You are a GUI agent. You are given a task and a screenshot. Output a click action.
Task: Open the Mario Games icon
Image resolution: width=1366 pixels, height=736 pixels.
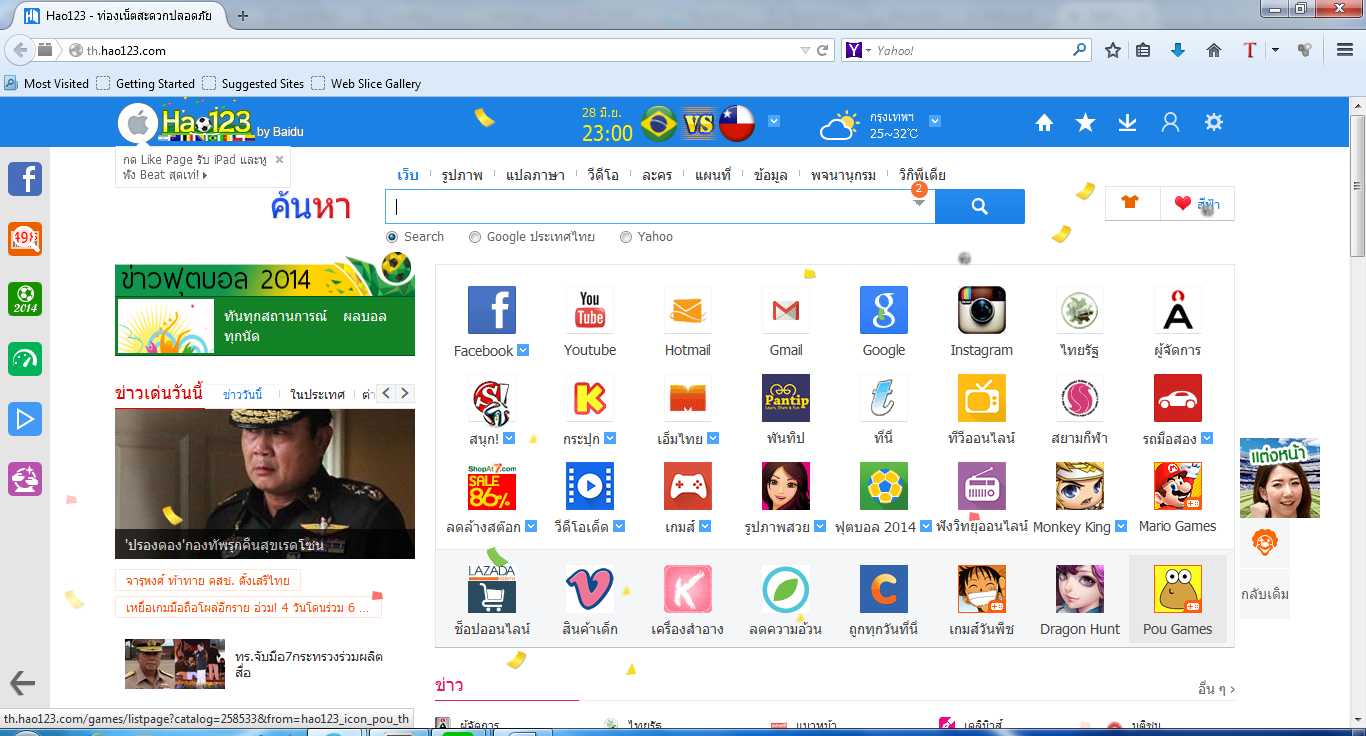point(1178,486)
